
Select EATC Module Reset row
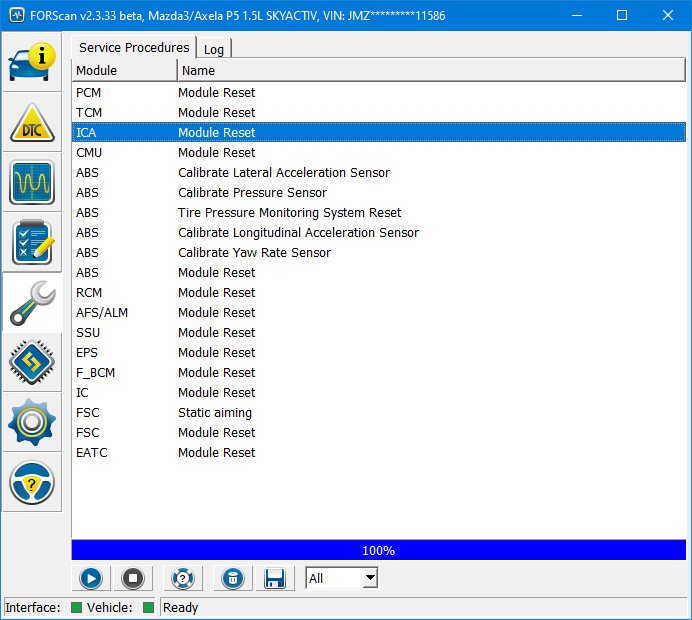click(x=379, y=453)
